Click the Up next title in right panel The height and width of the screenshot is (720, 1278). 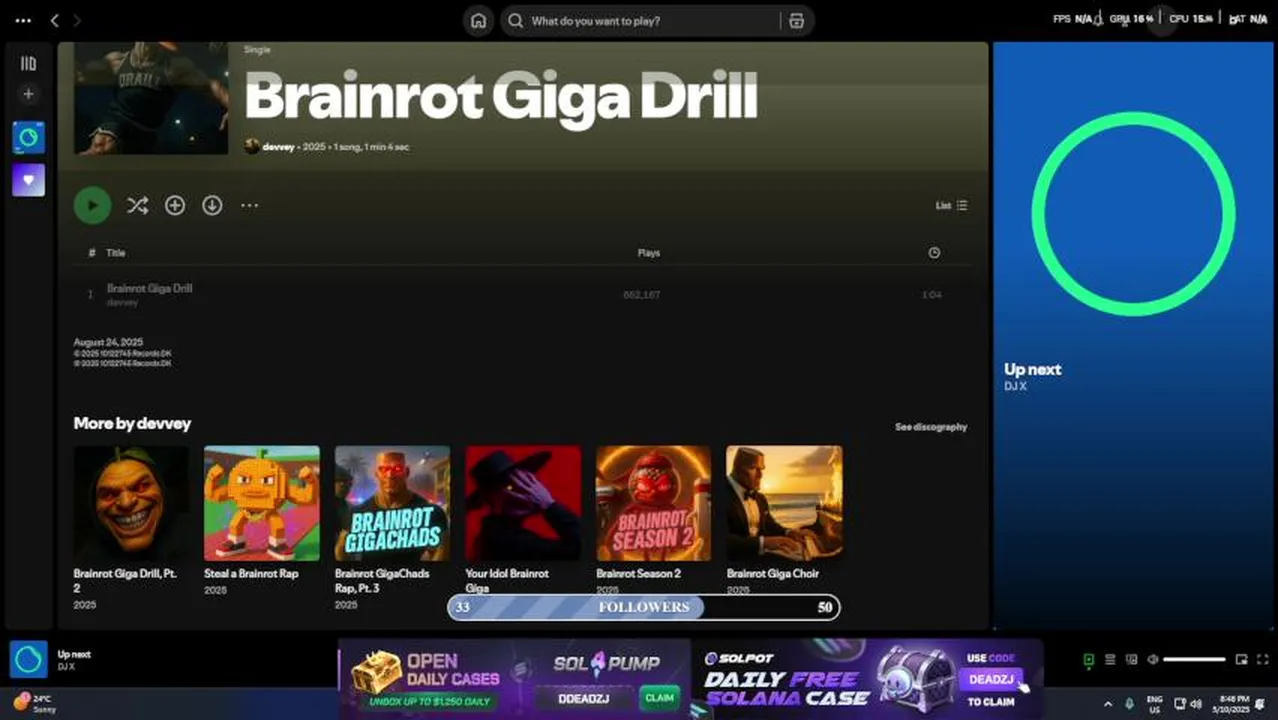point(1032,369)
